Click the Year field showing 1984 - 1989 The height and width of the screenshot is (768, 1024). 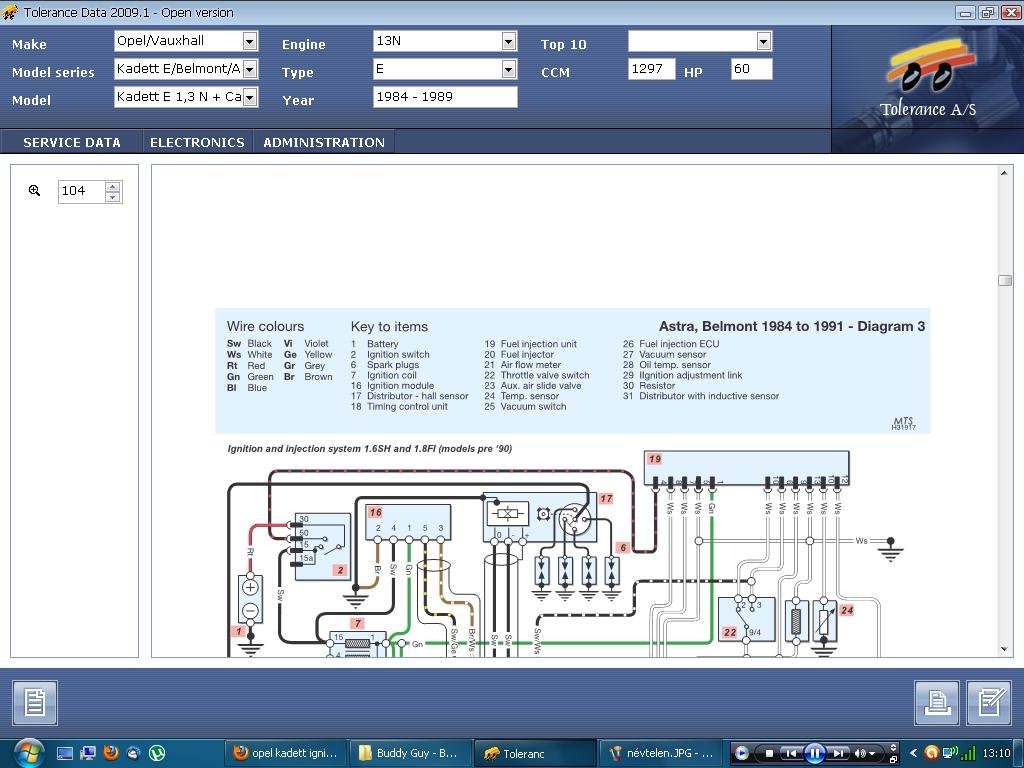tap(445, 97)
